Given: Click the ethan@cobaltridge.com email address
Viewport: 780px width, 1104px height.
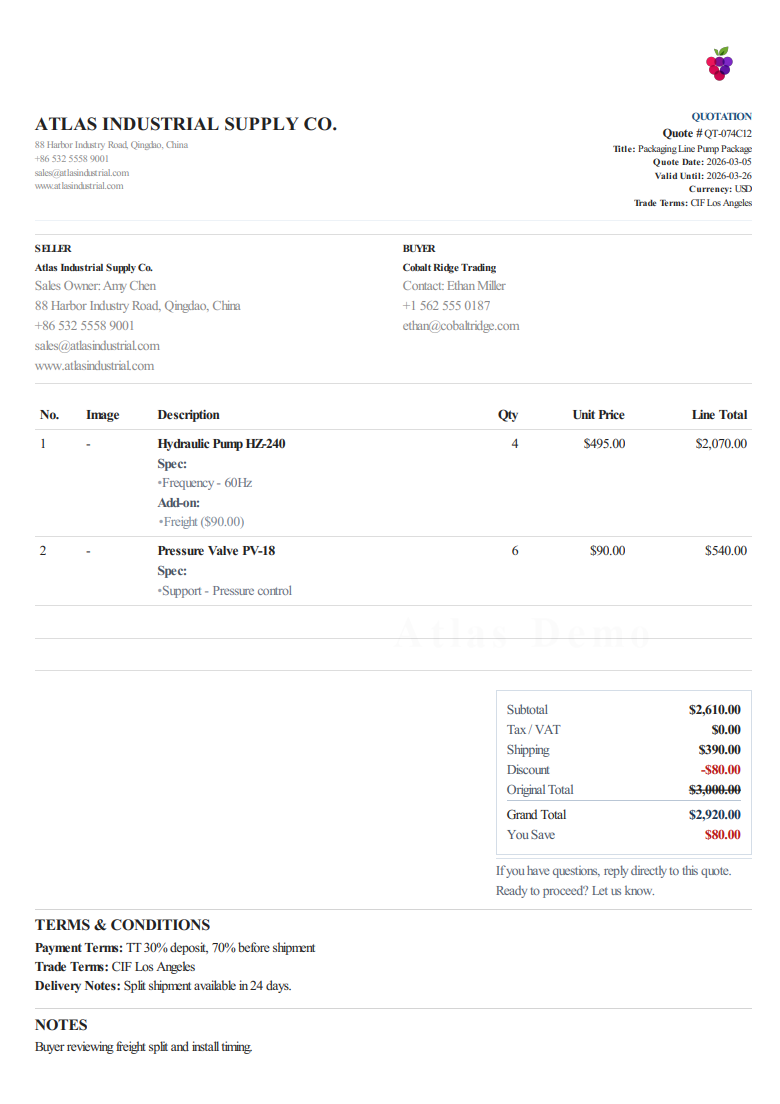Looking at the screenshot, I should coord(461,326).
